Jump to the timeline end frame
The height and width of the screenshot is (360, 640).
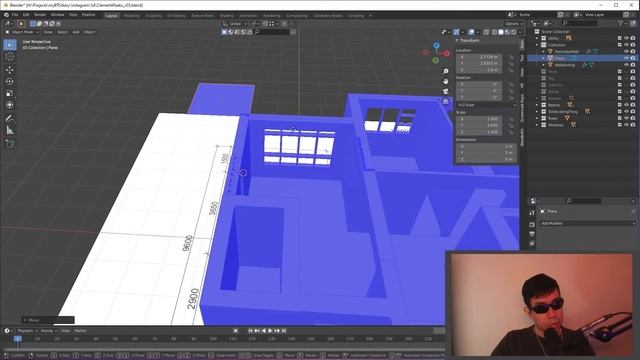(x=284, y=331)
